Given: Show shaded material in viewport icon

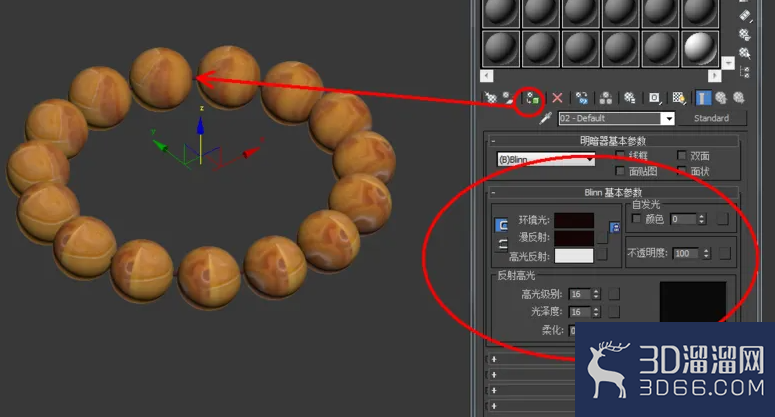Looking at the screenshot, I should (x=679, y=98).
